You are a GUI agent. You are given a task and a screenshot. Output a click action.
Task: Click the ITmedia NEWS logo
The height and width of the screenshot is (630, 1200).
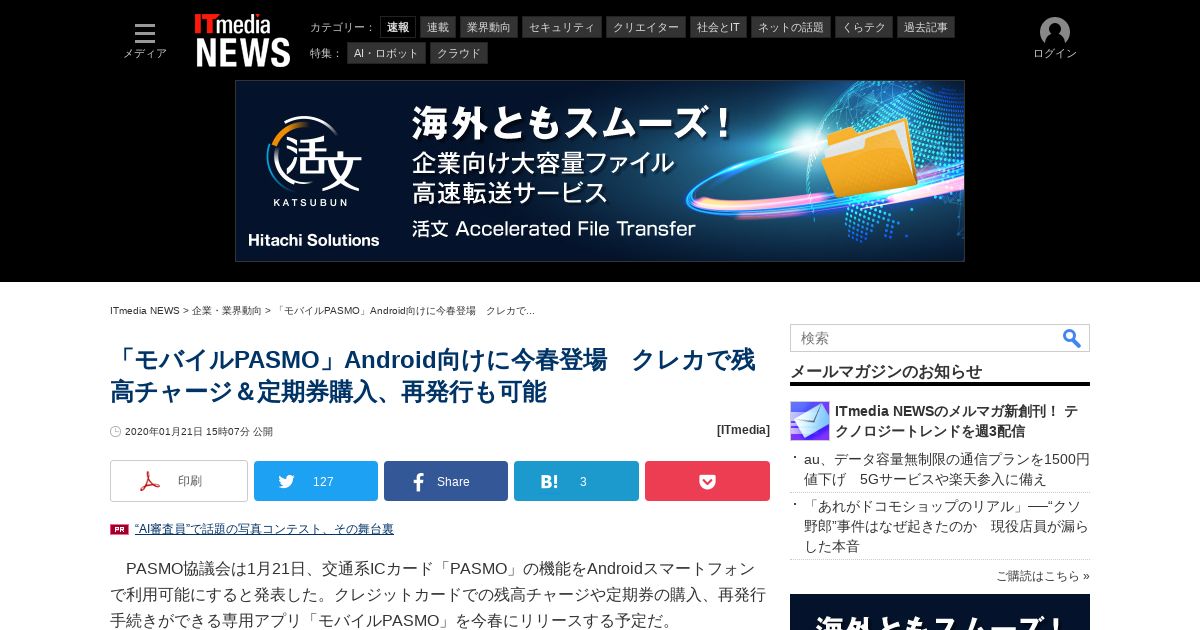click(243, 40)
